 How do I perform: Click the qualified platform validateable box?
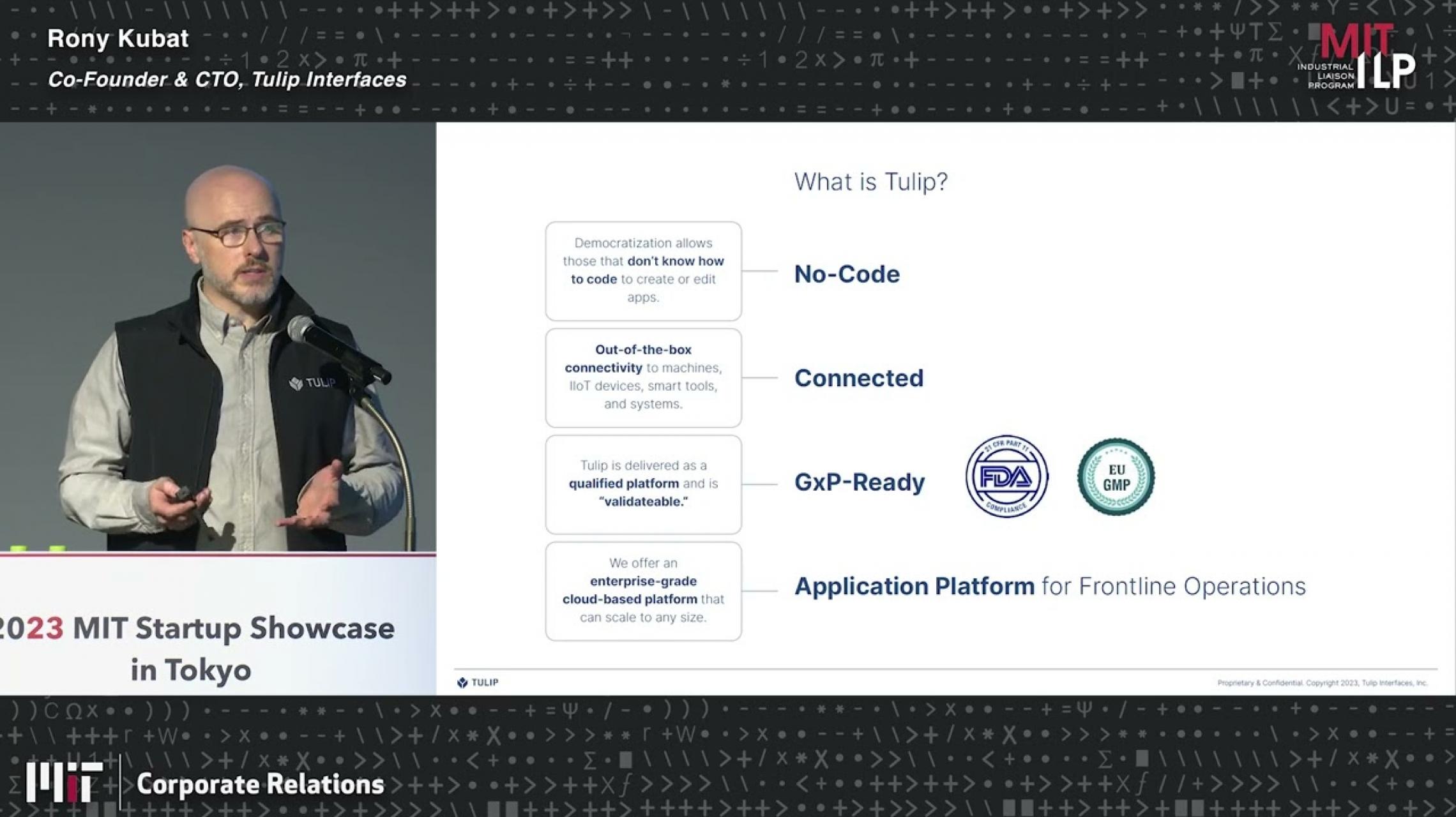point(643,484)
